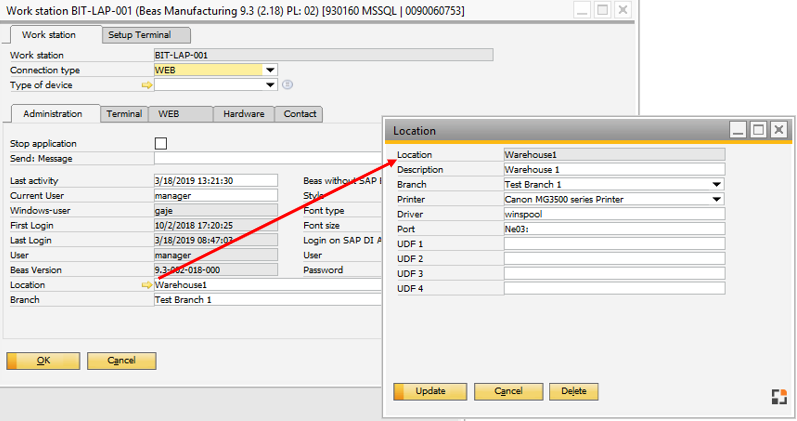Open the Connection type dropdown
The width and height of the screenshot is (797, 421).
270,70
